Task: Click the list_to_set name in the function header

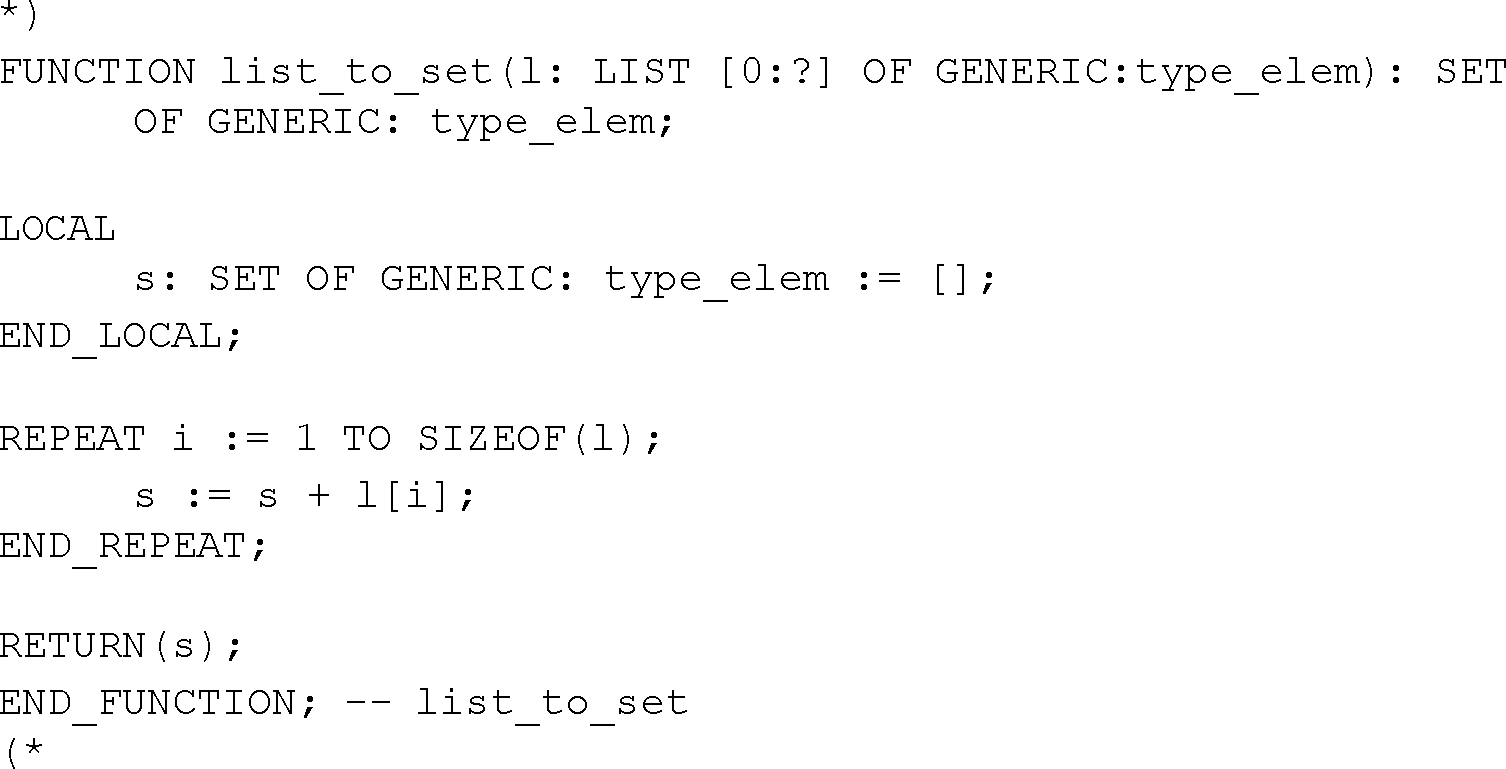Action: click(355, 72)
